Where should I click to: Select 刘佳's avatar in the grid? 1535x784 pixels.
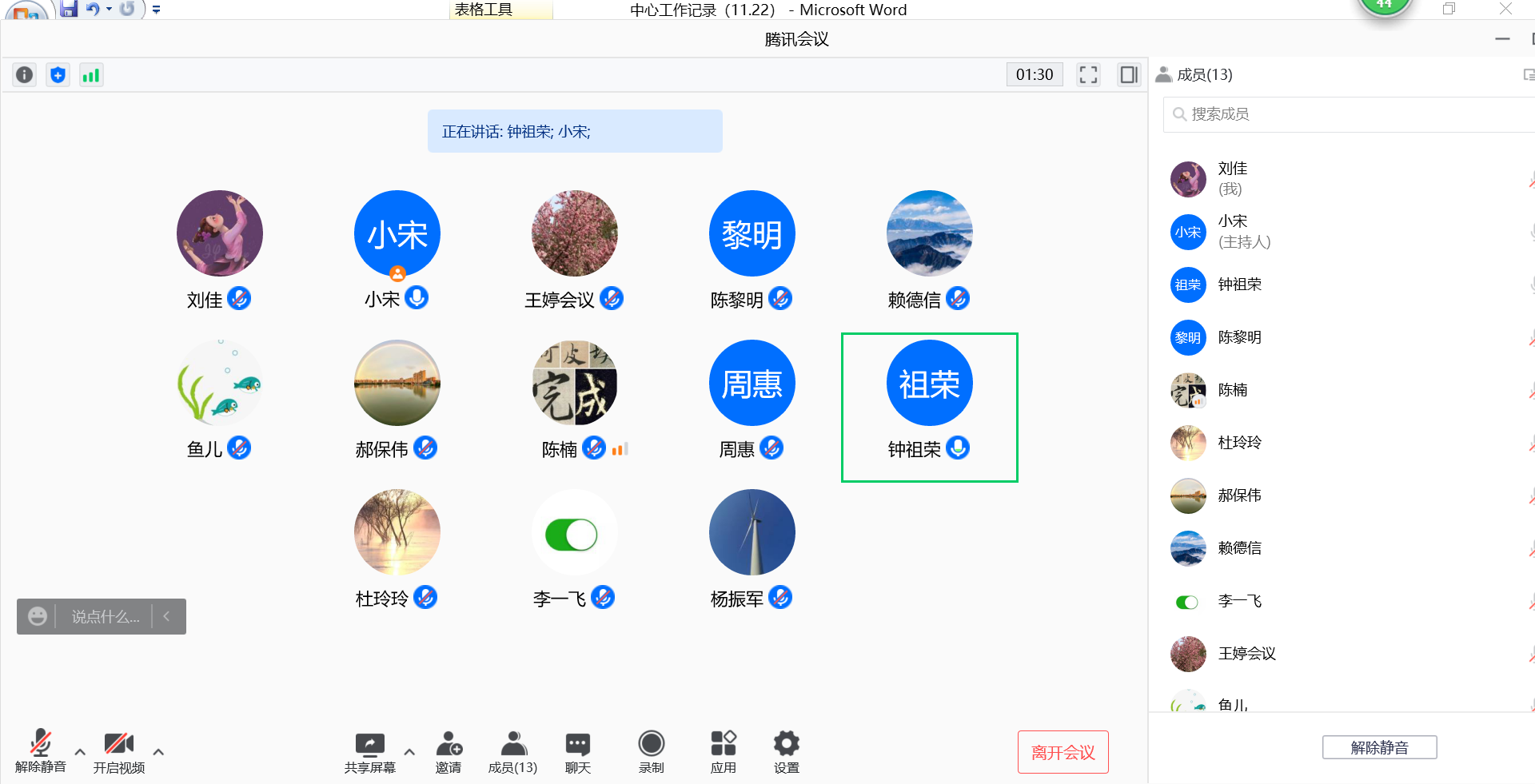click(220, 233)
